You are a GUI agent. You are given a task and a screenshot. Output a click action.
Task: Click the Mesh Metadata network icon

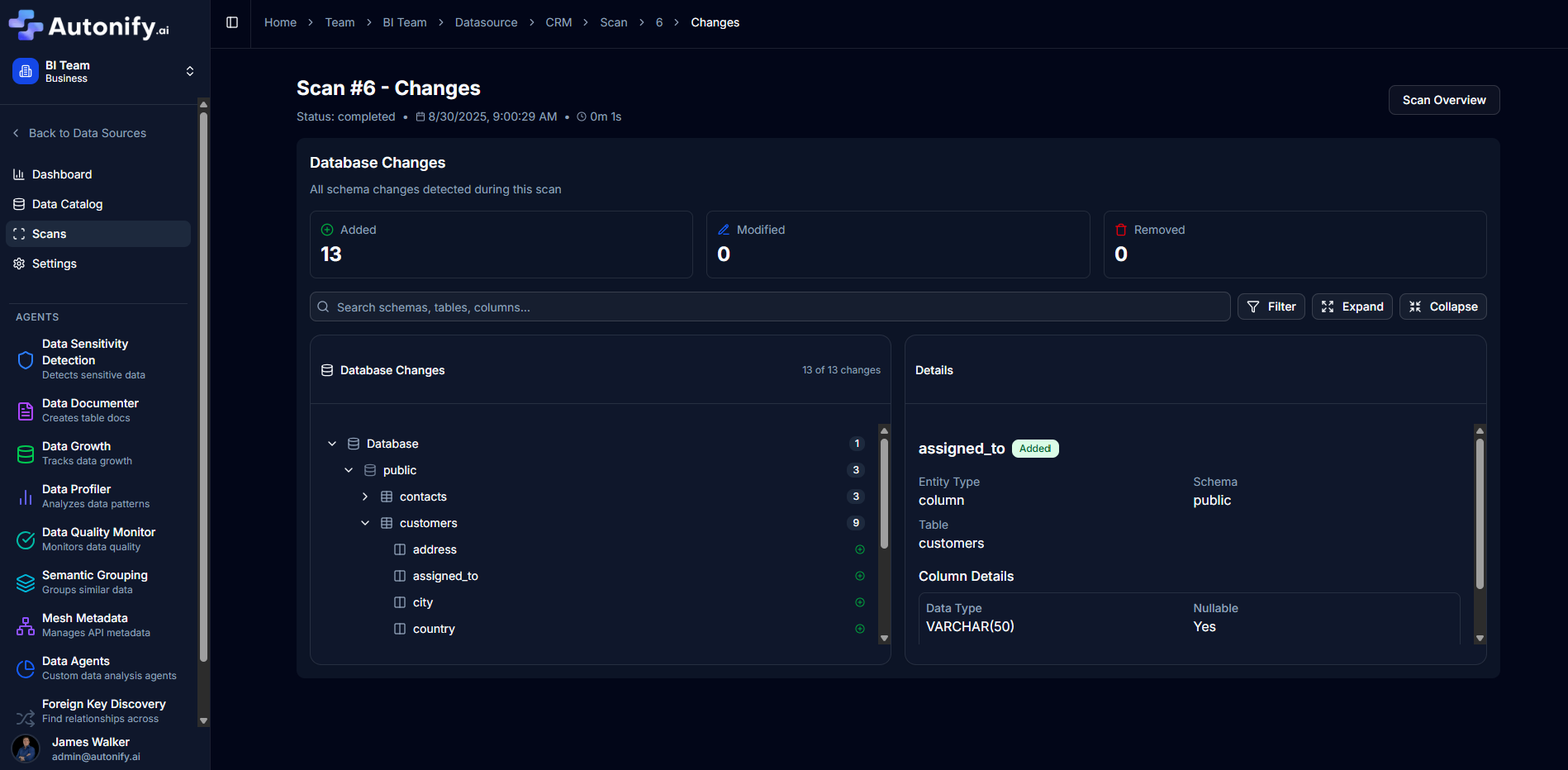(26, 625)
